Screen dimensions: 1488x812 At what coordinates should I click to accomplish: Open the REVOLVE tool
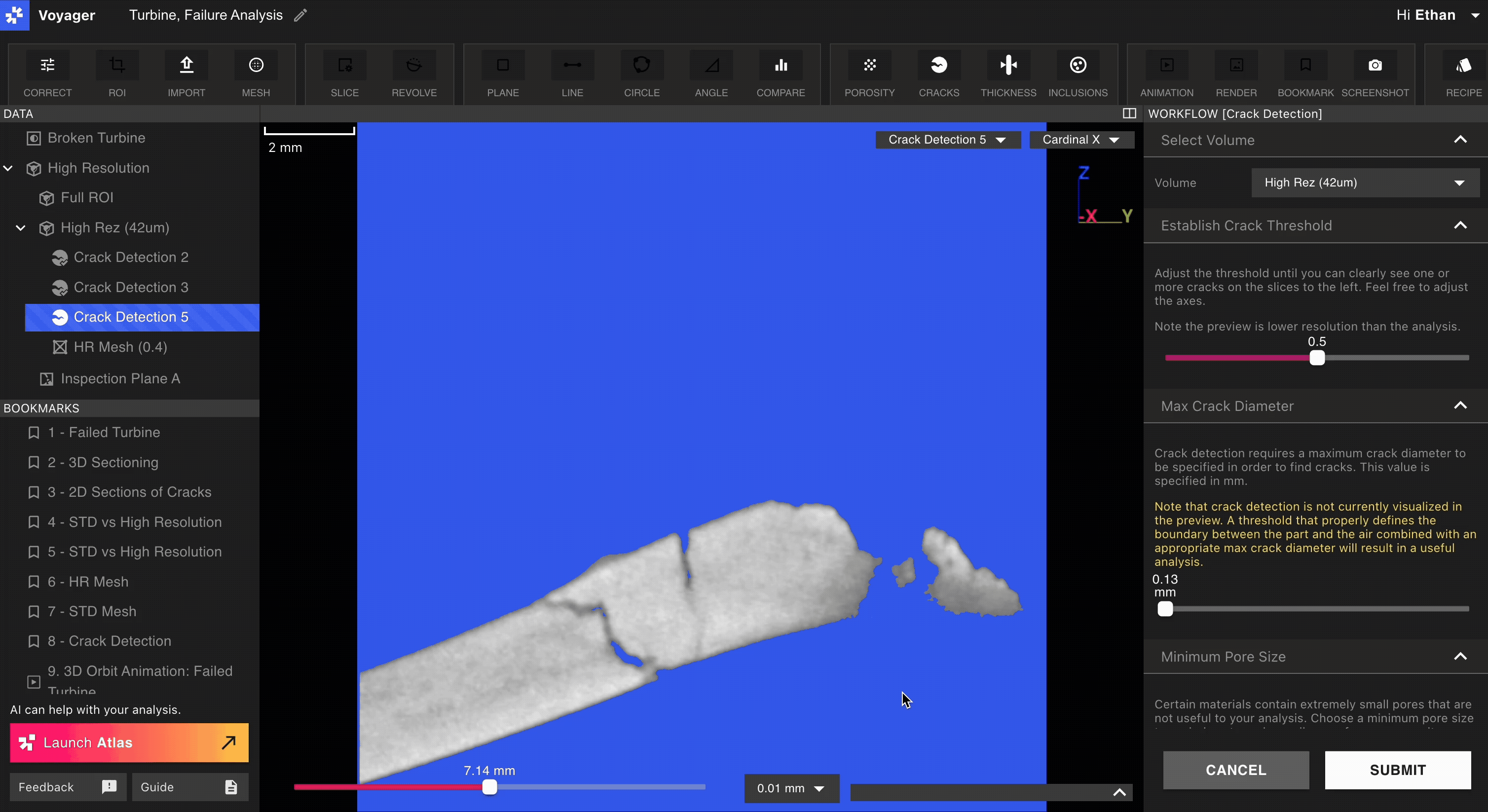[413, 74]
